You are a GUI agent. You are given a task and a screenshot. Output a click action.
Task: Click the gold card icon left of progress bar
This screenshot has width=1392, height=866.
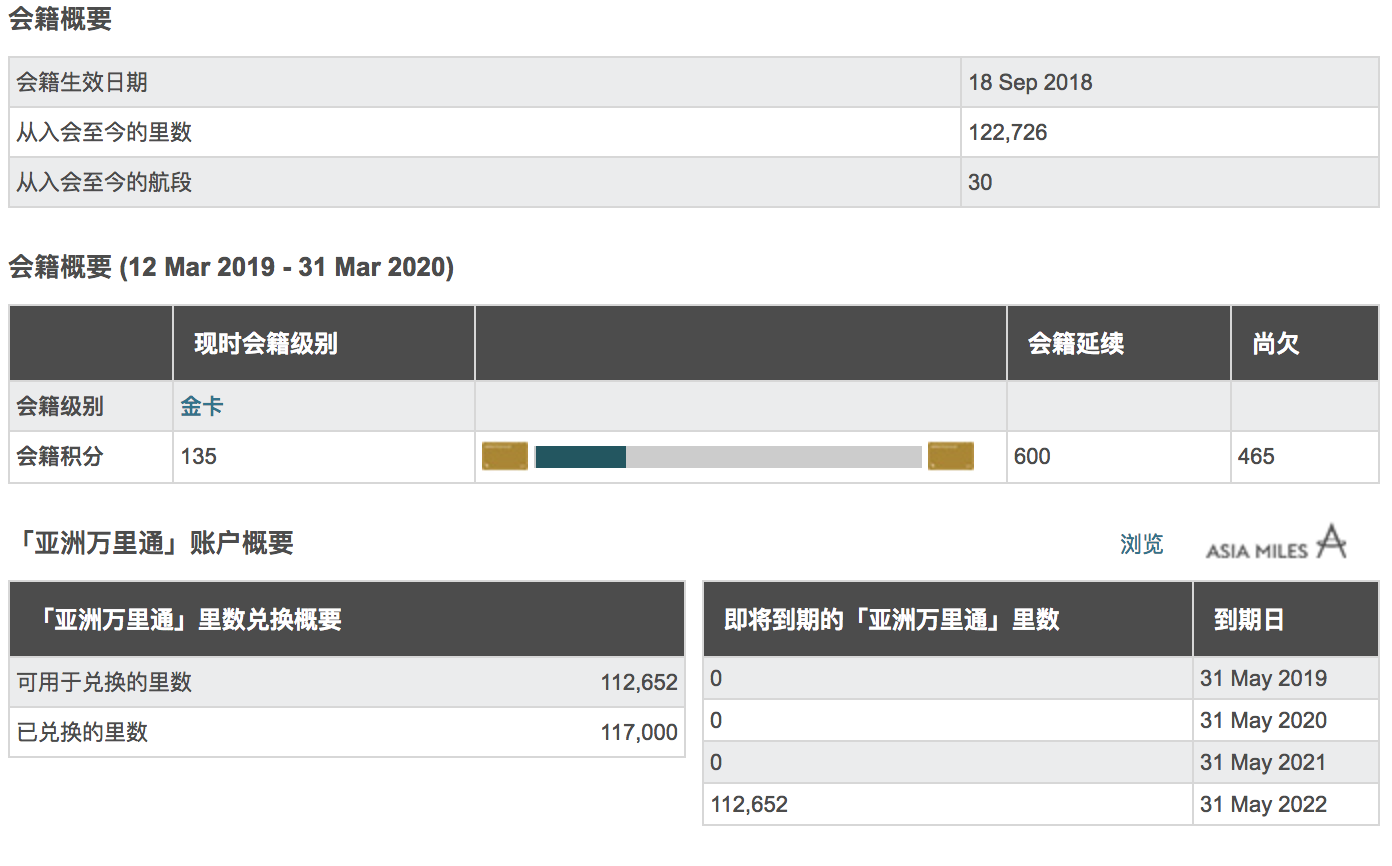point(504,457)
